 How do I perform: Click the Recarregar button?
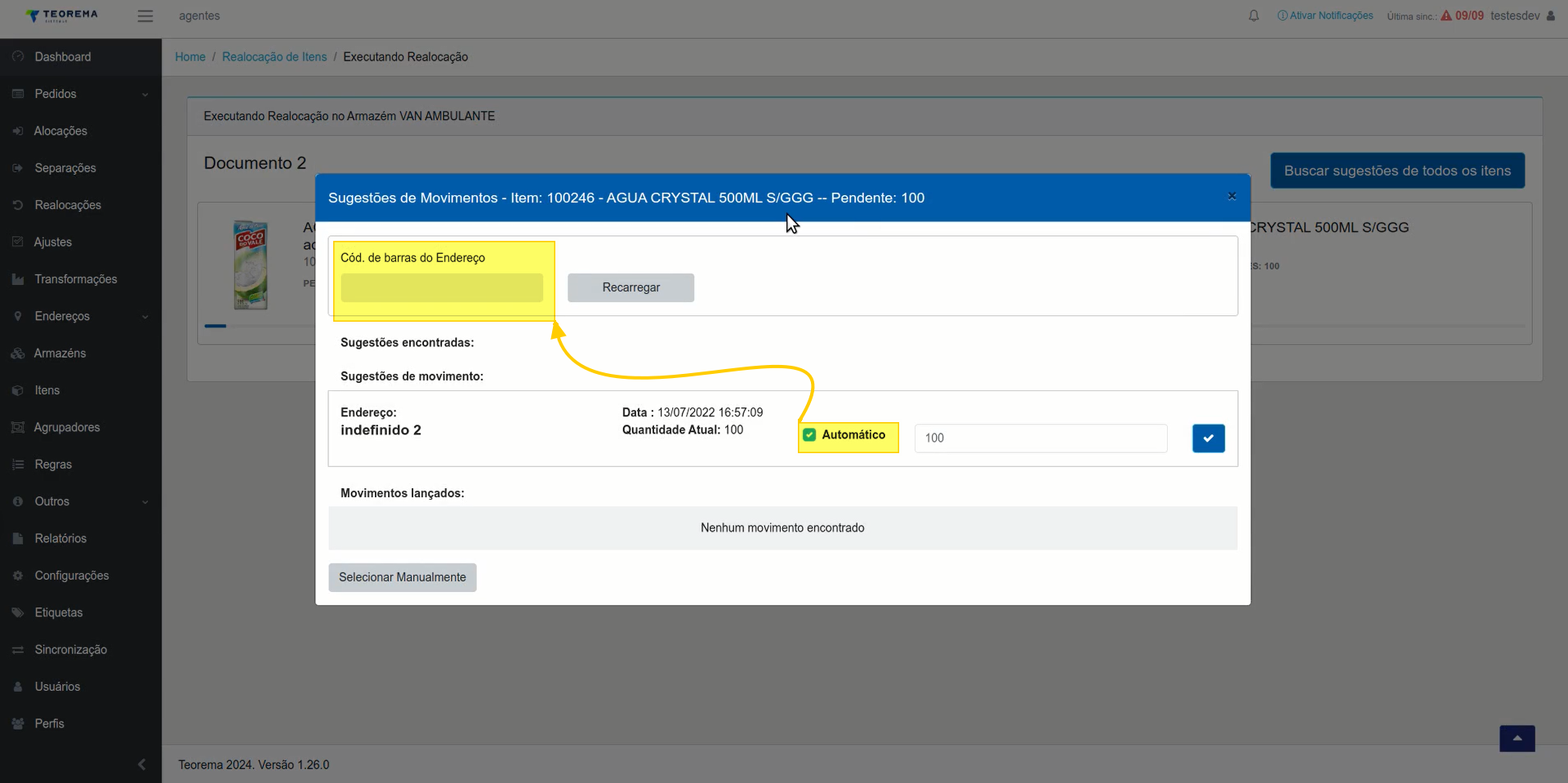(x=630, y=287)
